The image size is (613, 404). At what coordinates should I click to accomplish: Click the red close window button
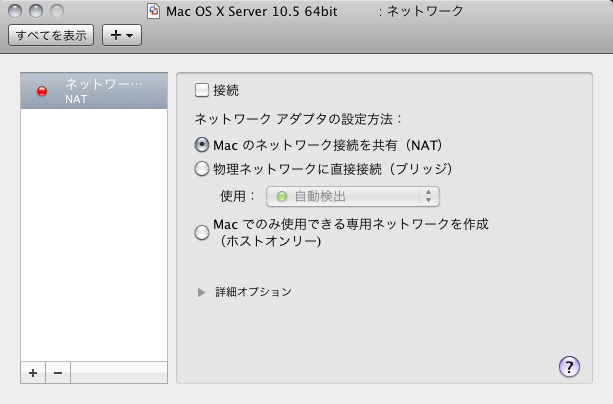[15, 11]
